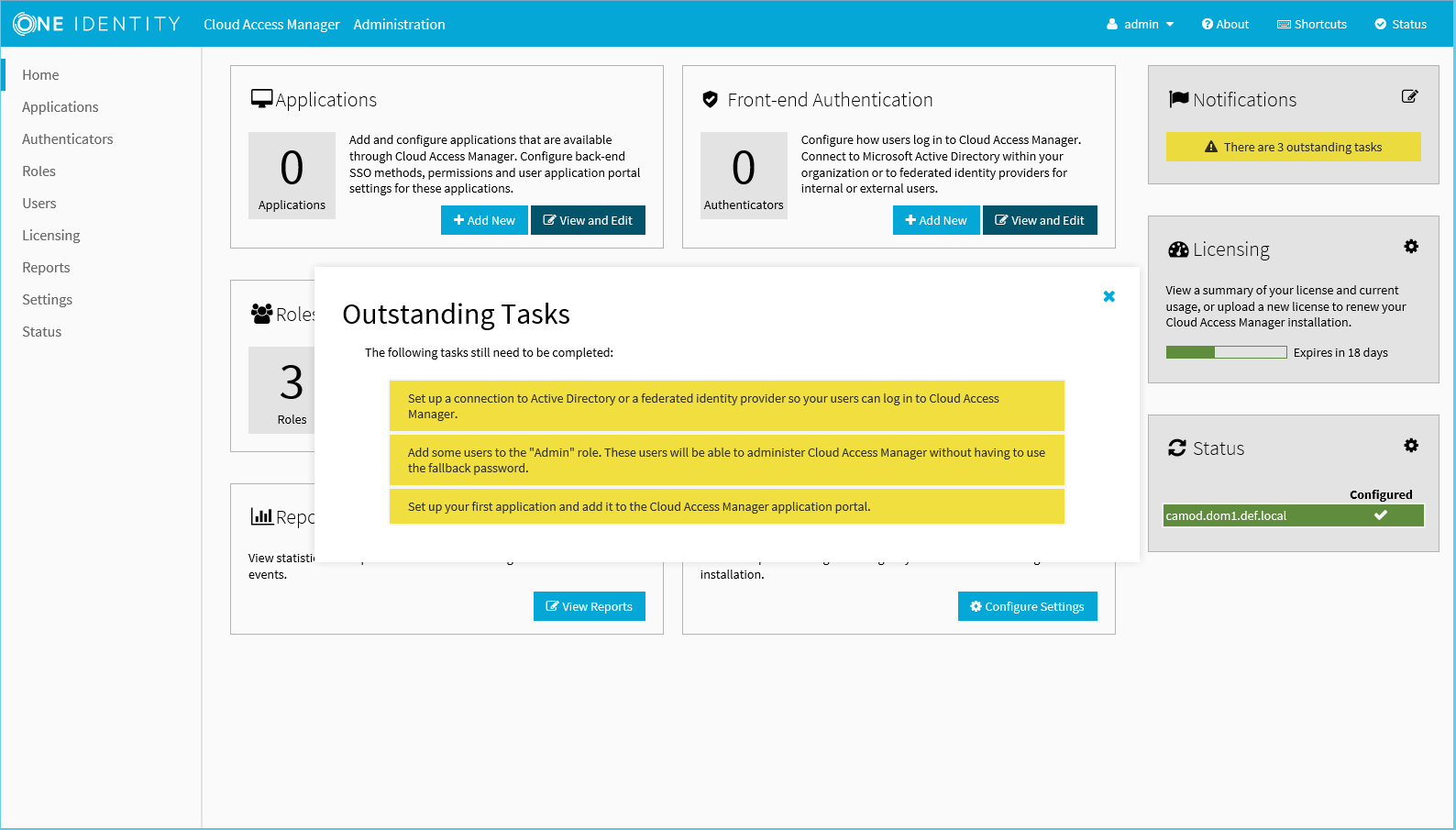
Task: Open the About link in header
Action: pyautogui.click(x=1225, y=25)
